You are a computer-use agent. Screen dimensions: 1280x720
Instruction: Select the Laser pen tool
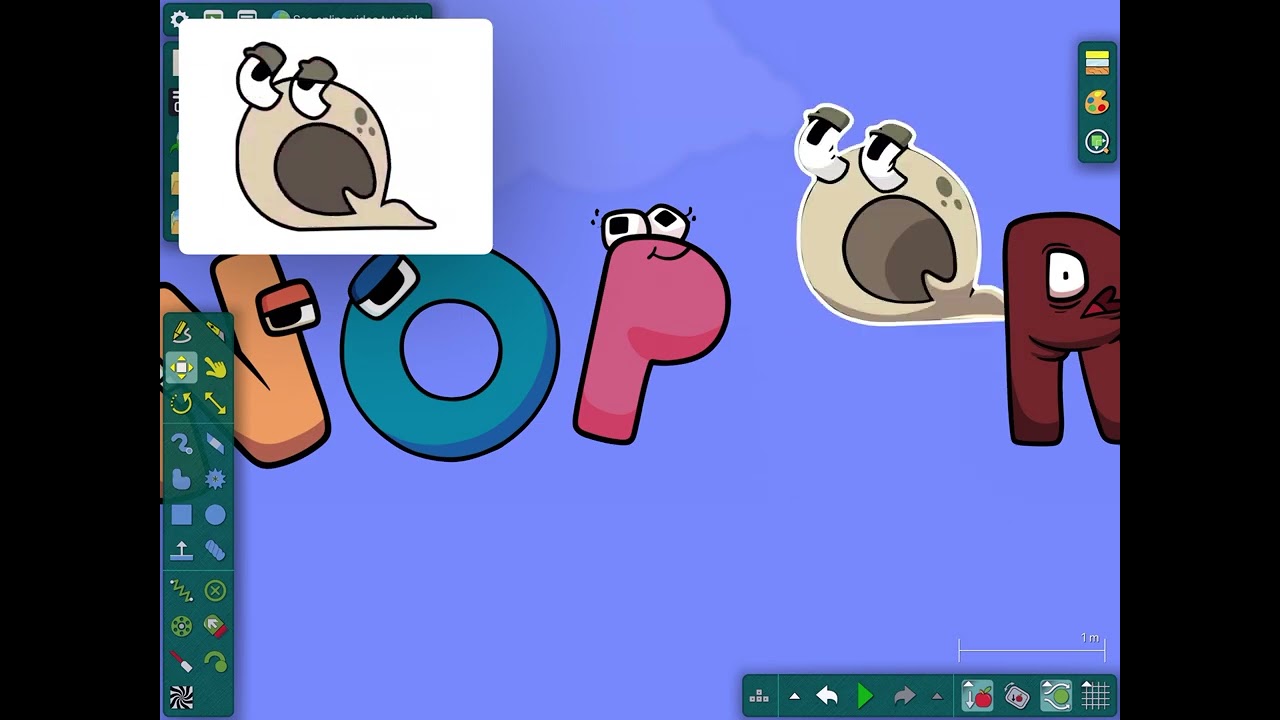[x=181, y=662]
